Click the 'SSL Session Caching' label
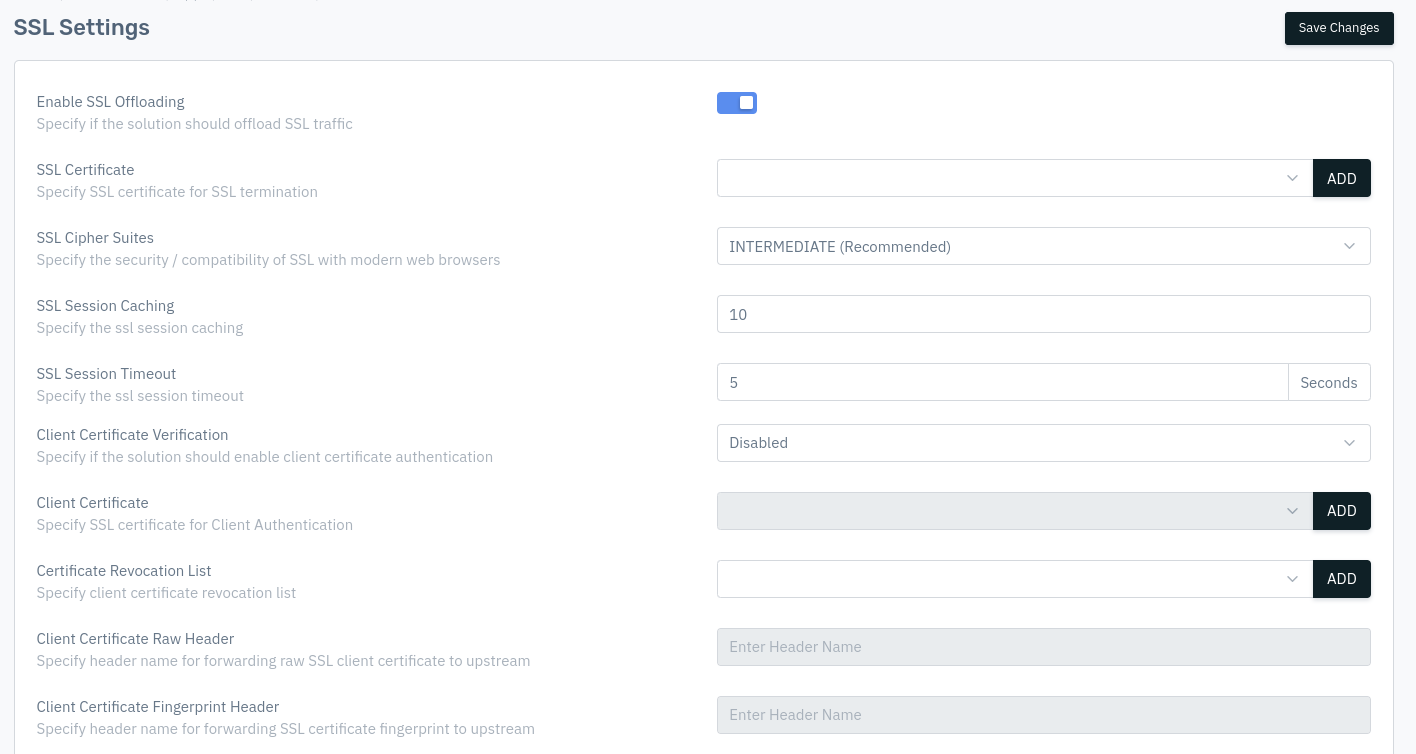Viewport: 1416px width, 754px height. coord(106,306)
